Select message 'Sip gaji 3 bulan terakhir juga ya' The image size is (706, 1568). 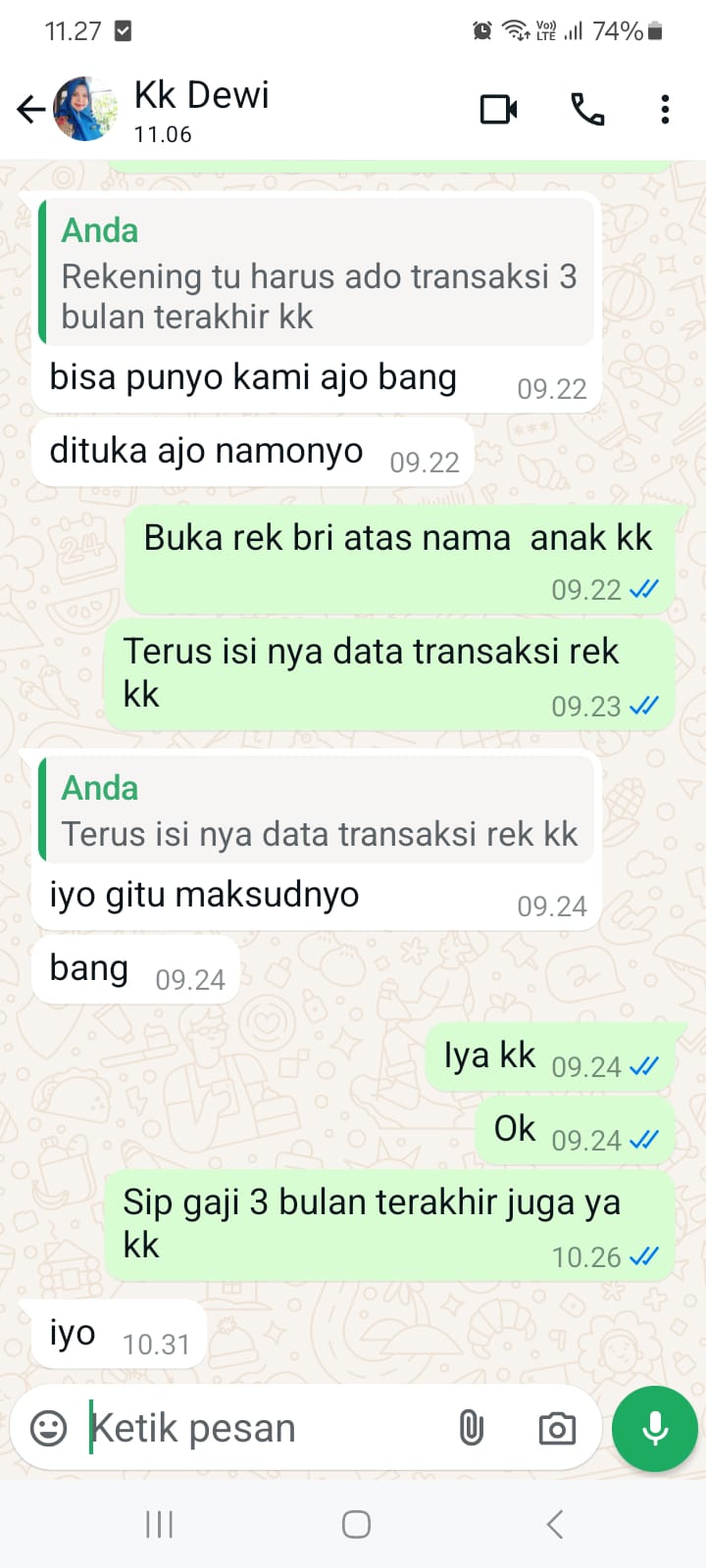click(389, 1225)
